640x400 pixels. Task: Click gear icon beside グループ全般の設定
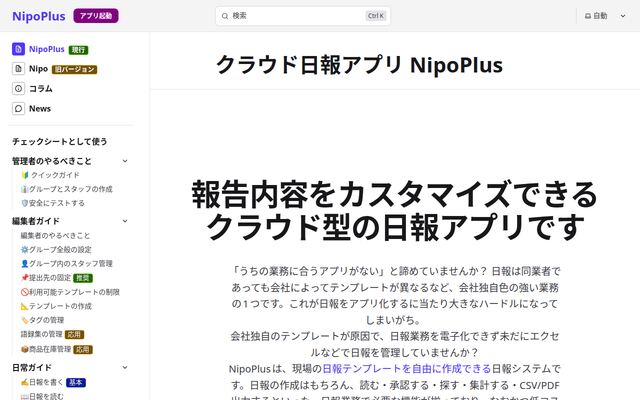(x=24, y=249)
